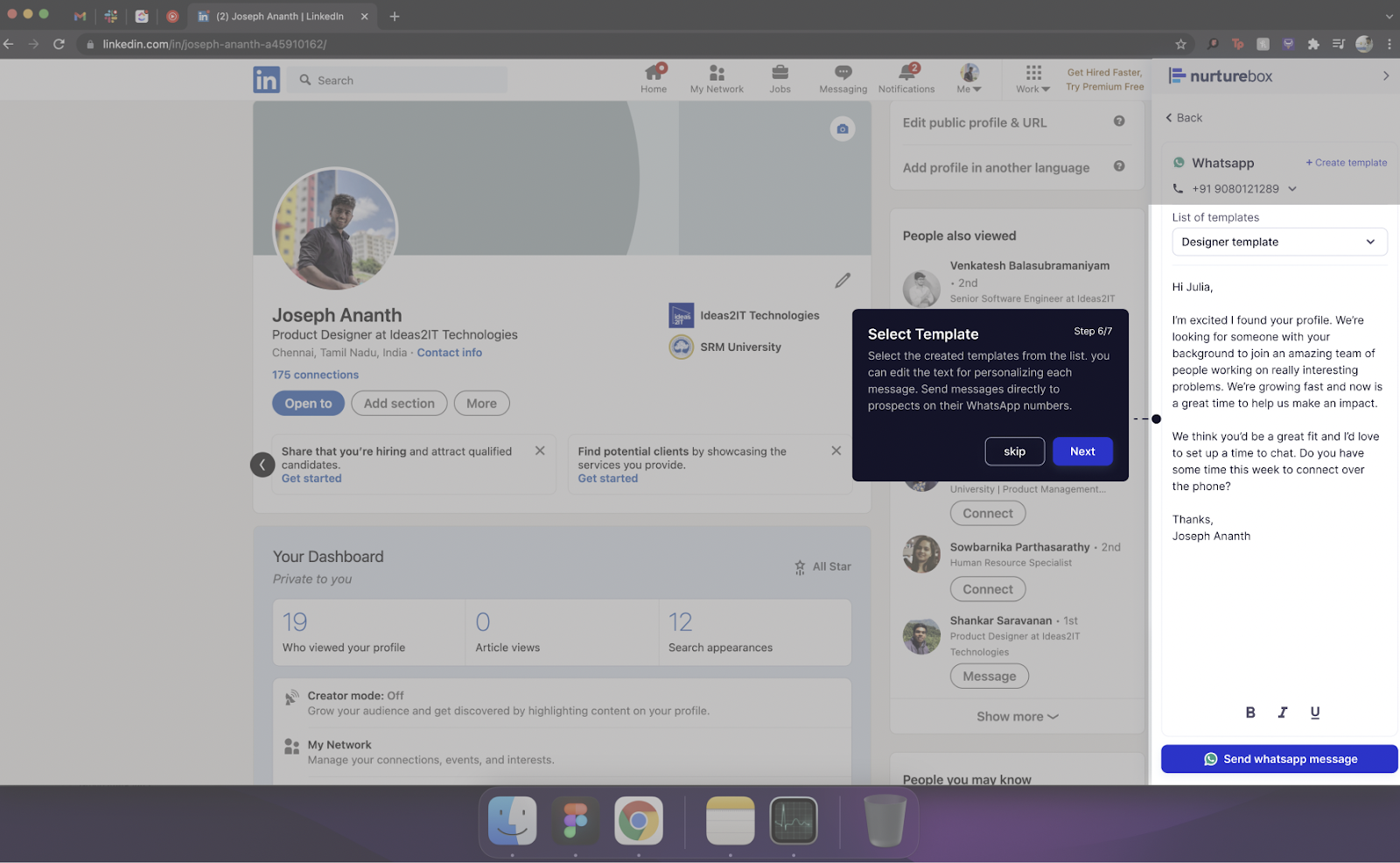The width and height of the screenshot is (1400, 863).
Task: Open the Chrome Extensions puzzle icon
Action: point(1313,44)
